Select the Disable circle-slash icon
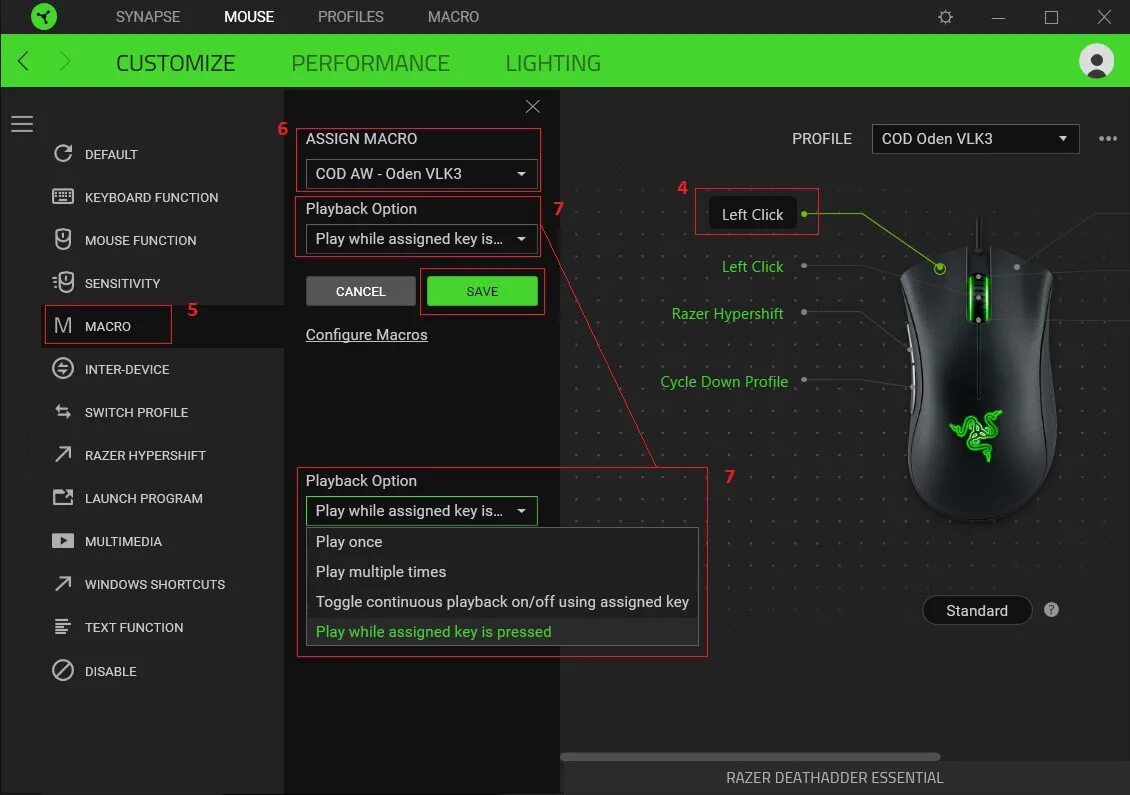 [63, 670]
